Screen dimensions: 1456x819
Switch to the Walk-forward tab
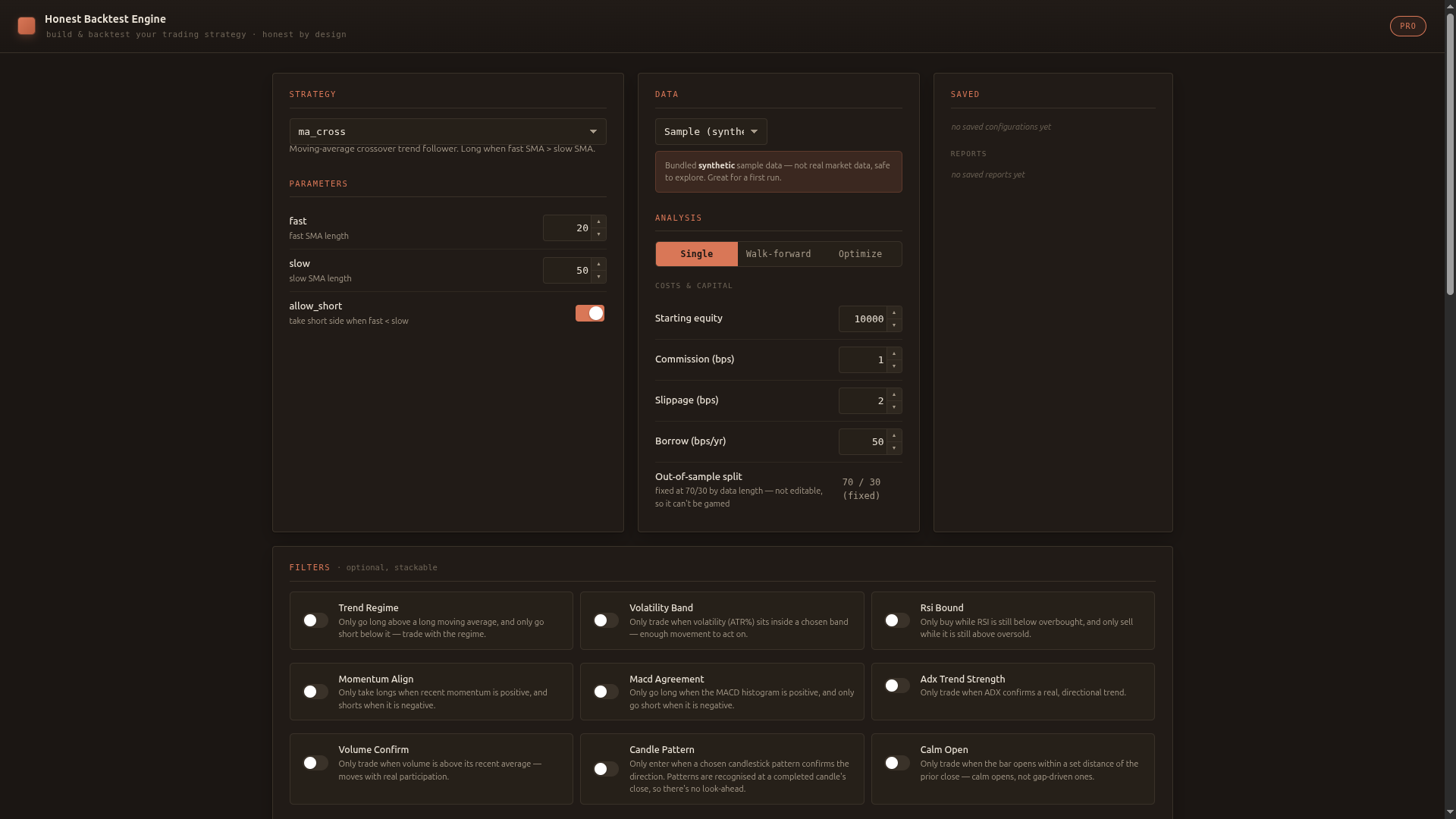[778, 254]
